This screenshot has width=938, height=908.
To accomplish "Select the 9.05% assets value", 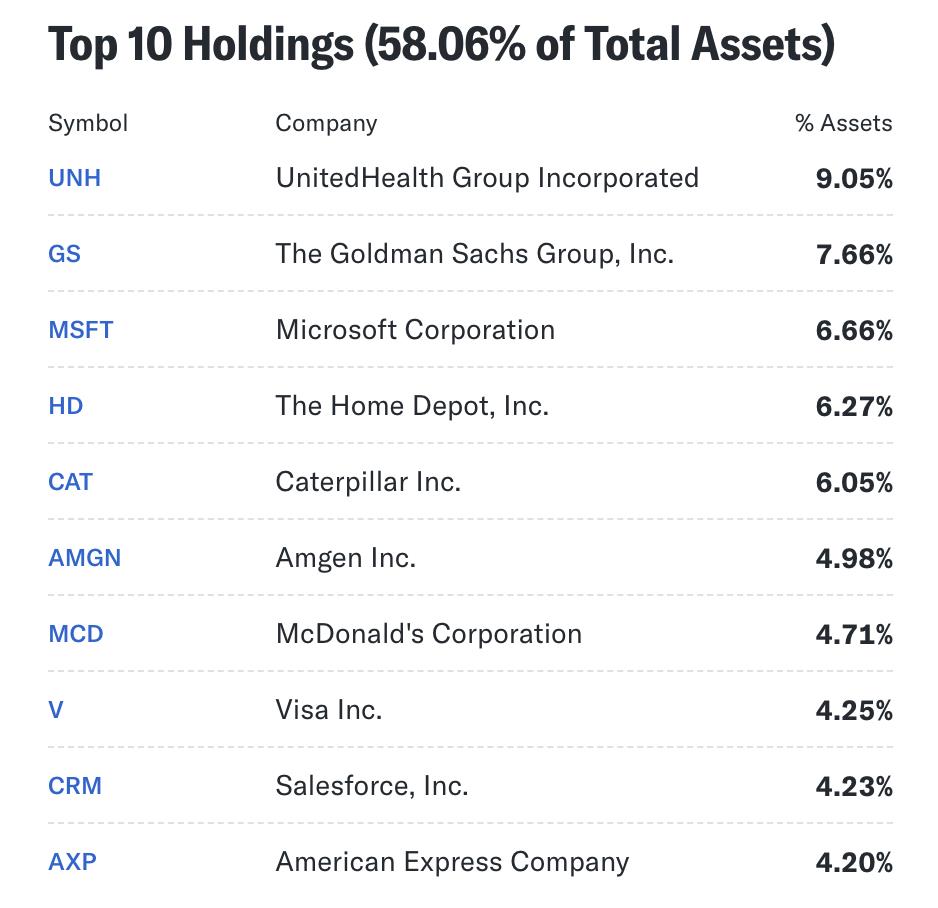I will 854,179.
